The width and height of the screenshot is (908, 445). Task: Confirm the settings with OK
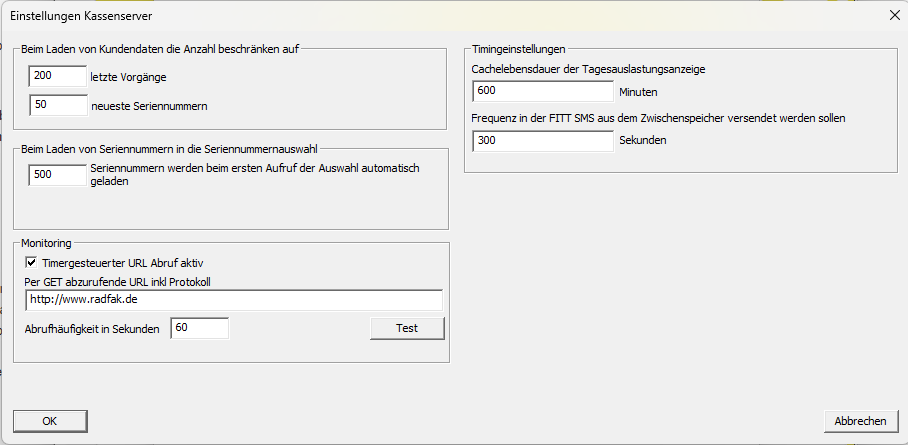click(x=49, y=421)
